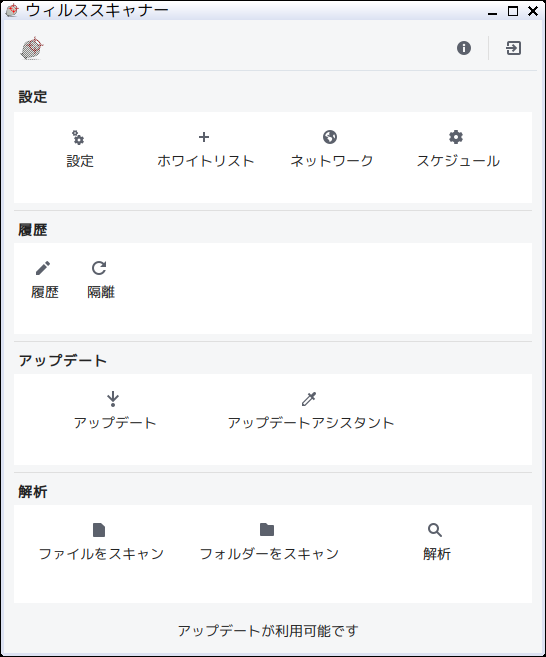Screen dimensions: 546x657
Task: Click the フォルダーをスキャン folder icon
Action: tap(267, 530)
